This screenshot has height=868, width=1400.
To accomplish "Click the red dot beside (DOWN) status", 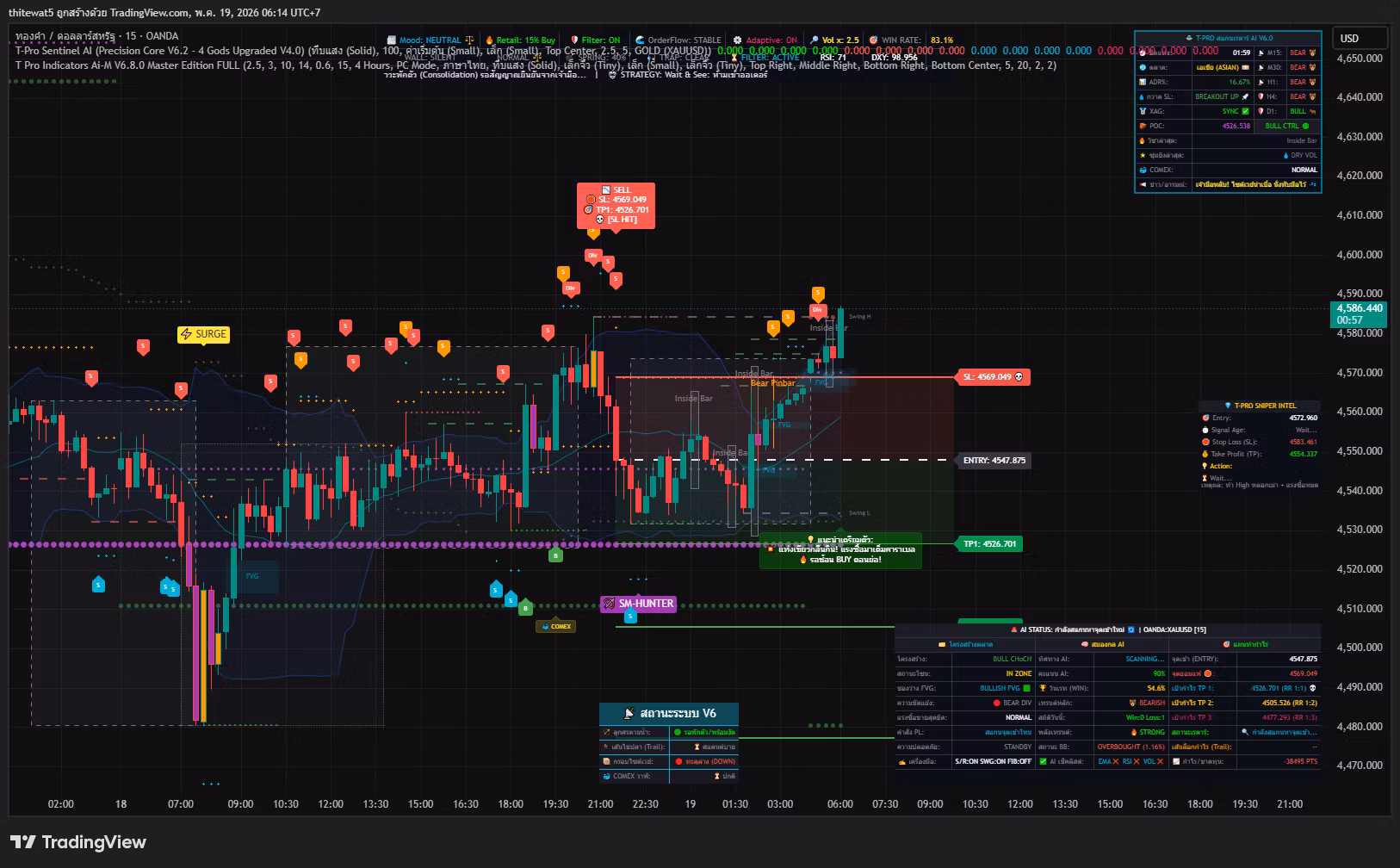I will click(x=678, y=761).
